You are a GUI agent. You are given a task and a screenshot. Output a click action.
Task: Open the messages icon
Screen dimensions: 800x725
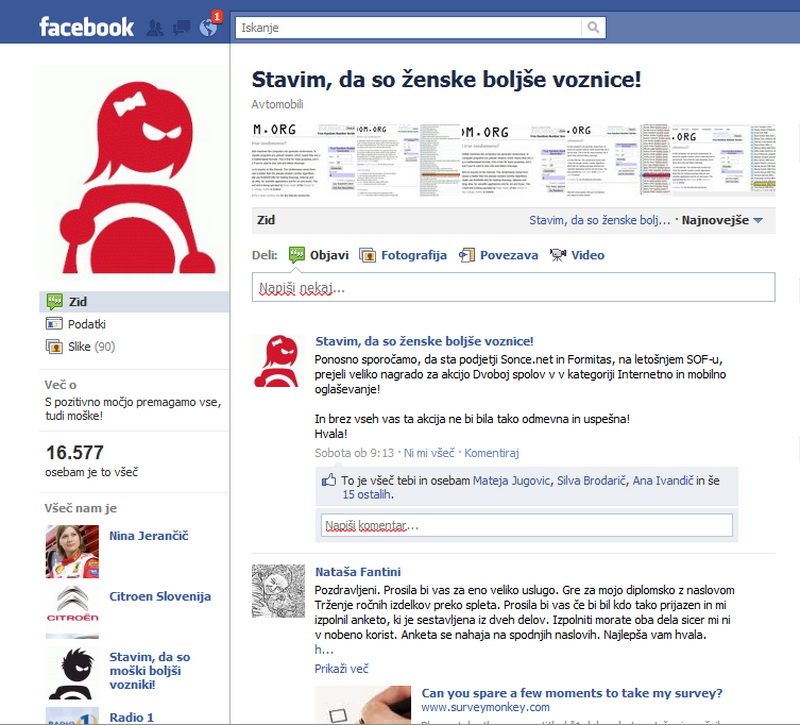181,28
